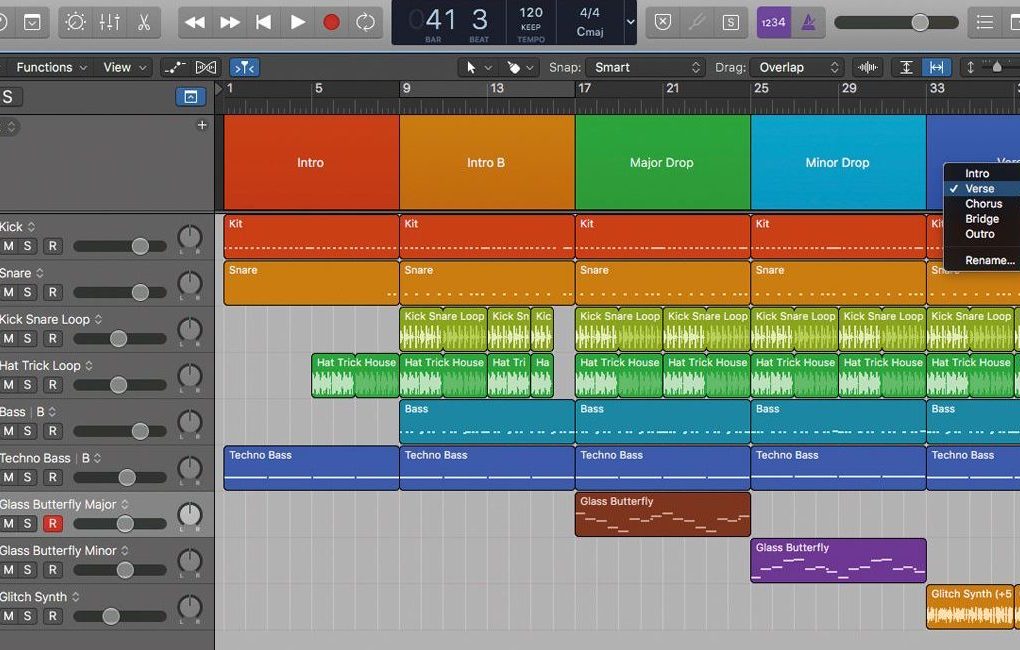
Task: Mute the Kick track
Action: click(x=9, y=246)
